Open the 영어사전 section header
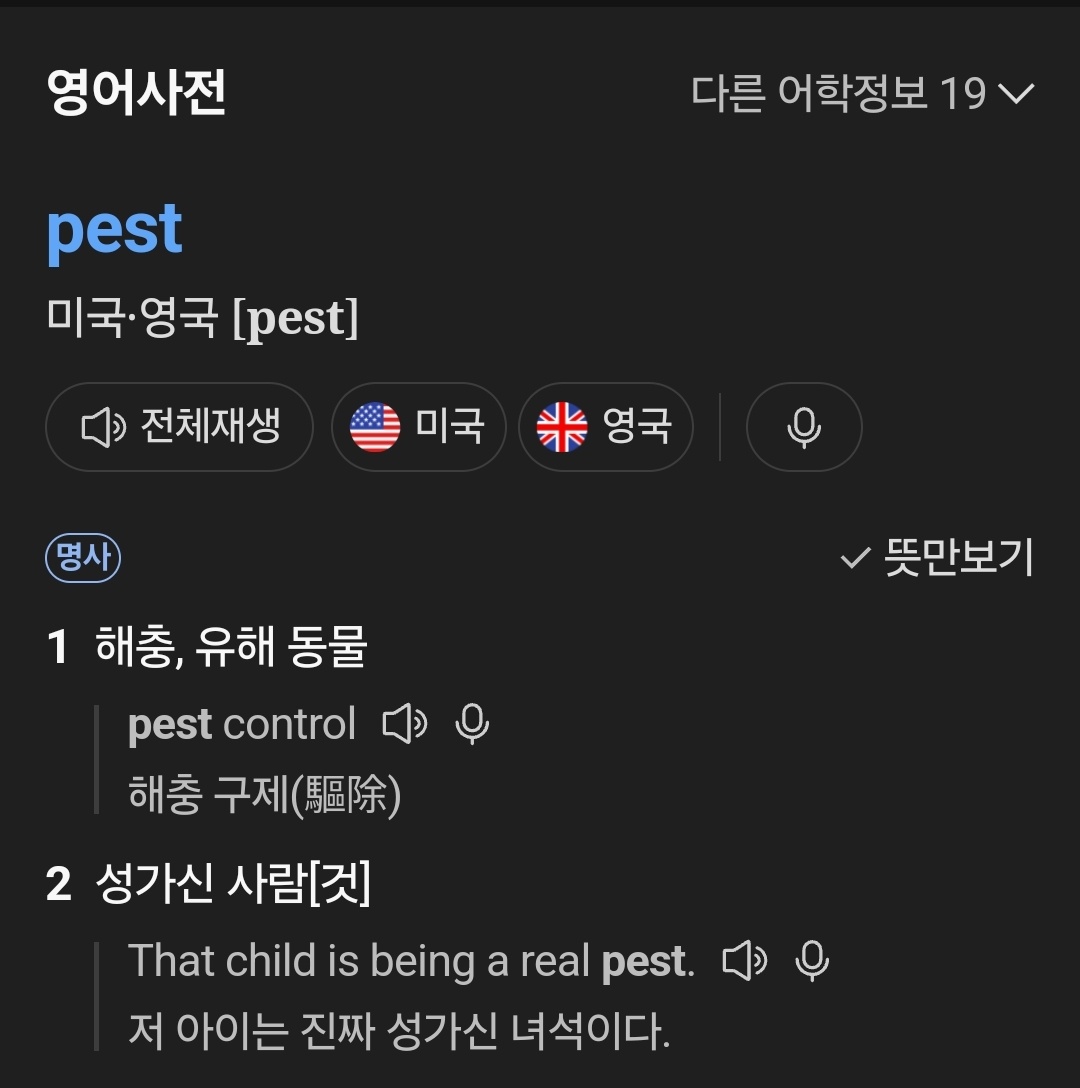1080x1088 pixels. pos(136,93)
